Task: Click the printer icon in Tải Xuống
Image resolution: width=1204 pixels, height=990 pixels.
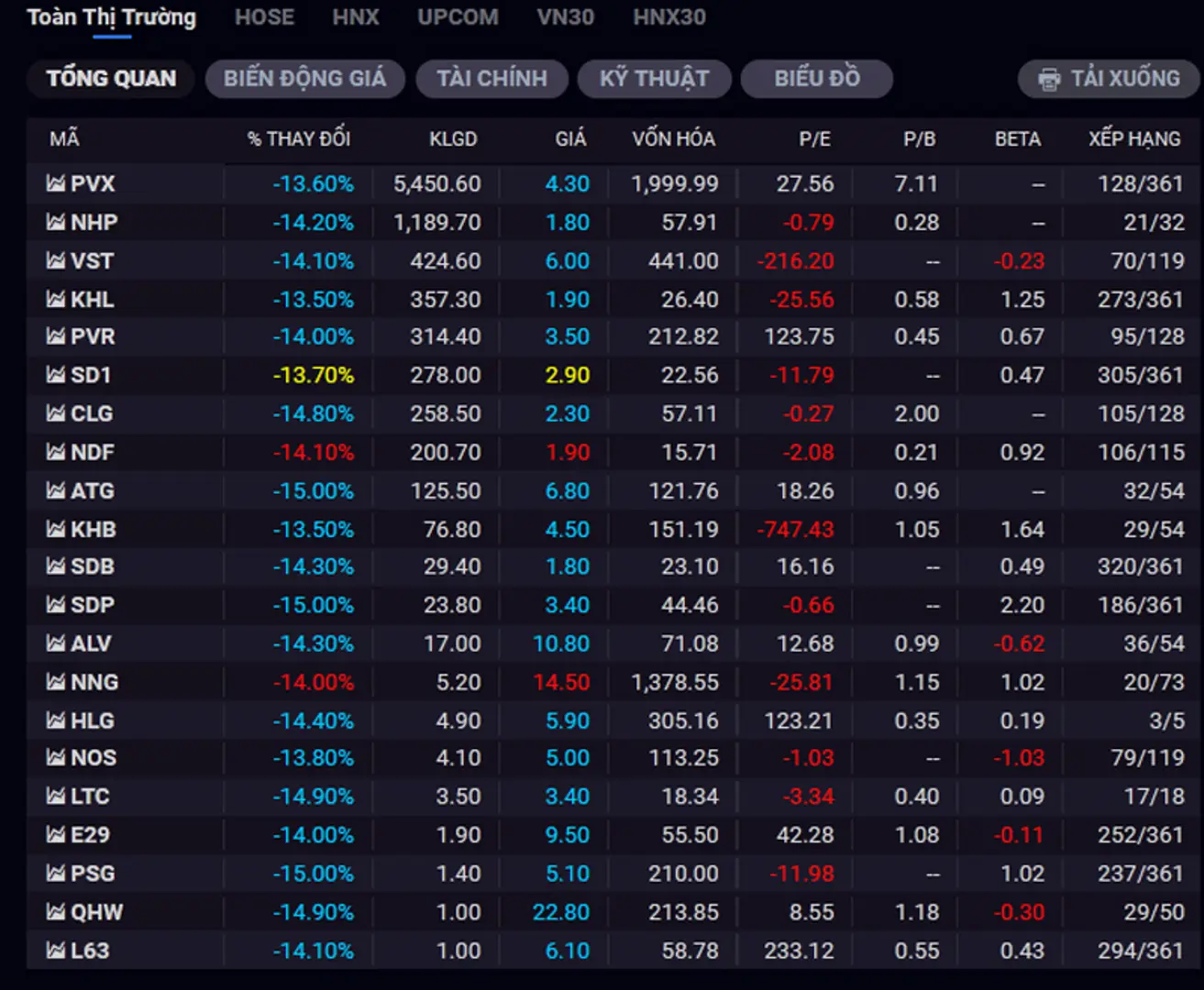Action: (1049, 79)
